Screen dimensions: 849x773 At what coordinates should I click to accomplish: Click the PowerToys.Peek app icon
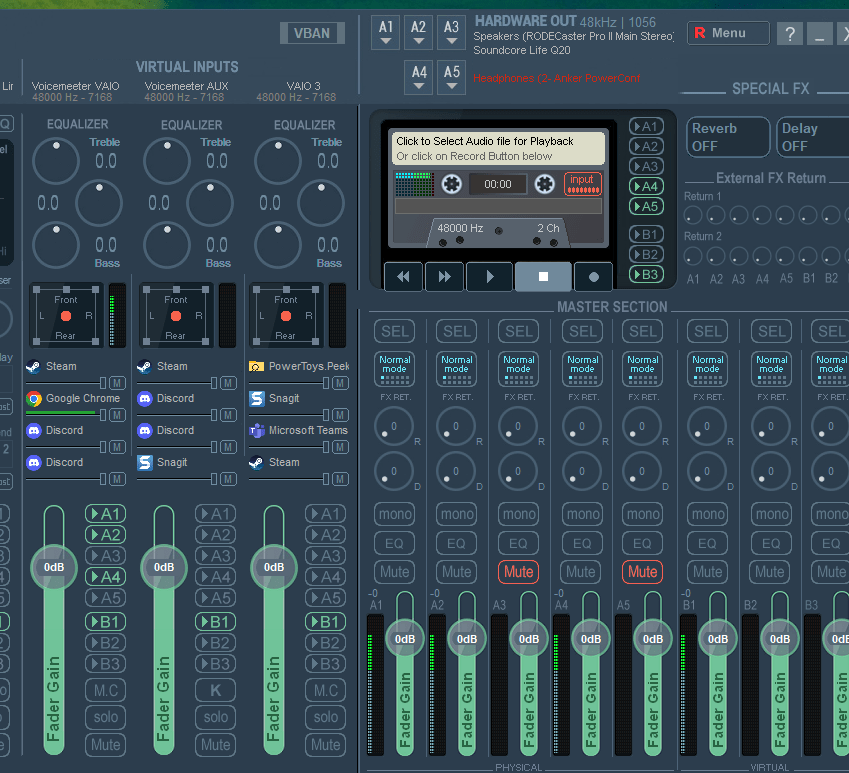(256, 366)
